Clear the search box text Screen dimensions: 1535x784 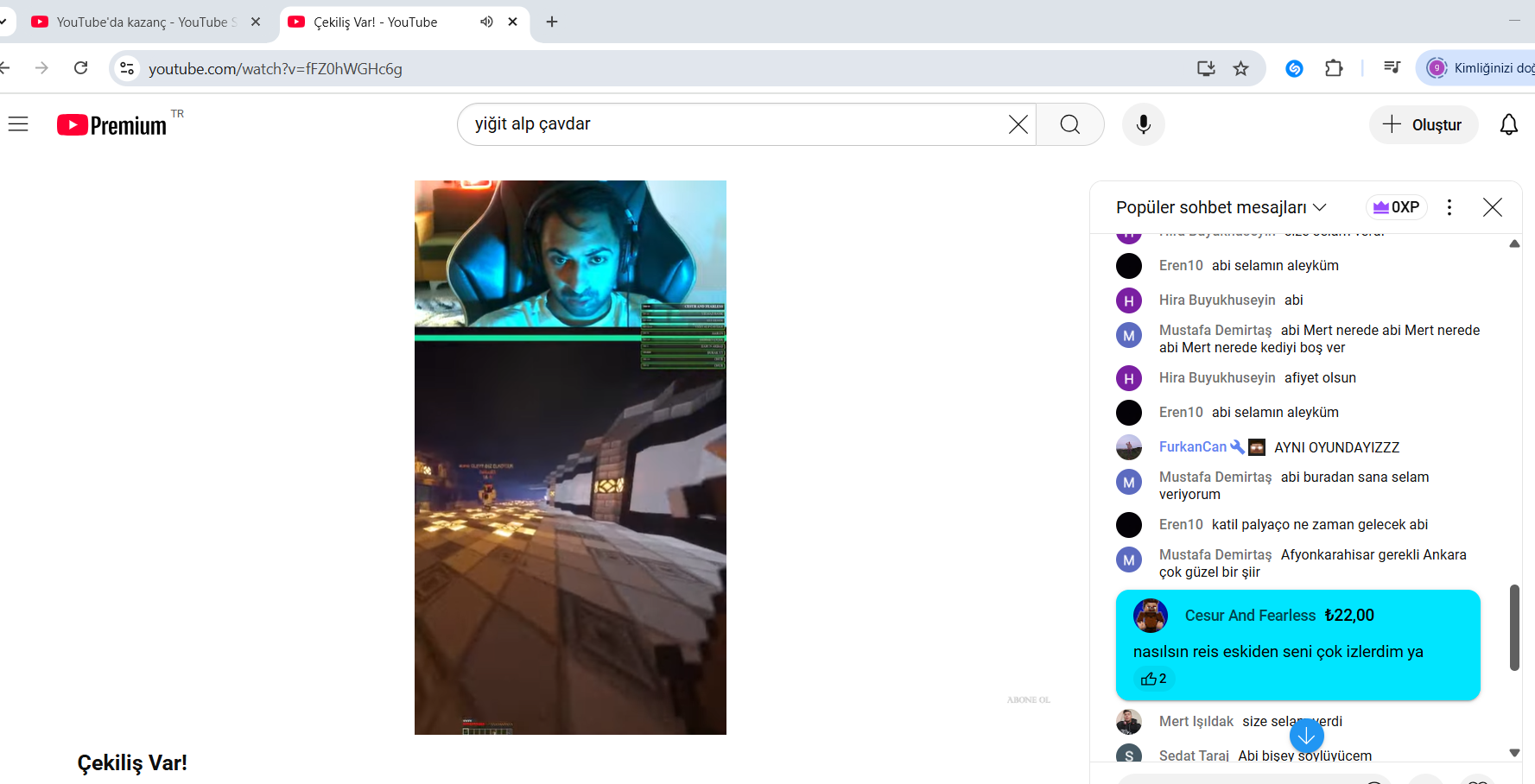coord(1018,124)
